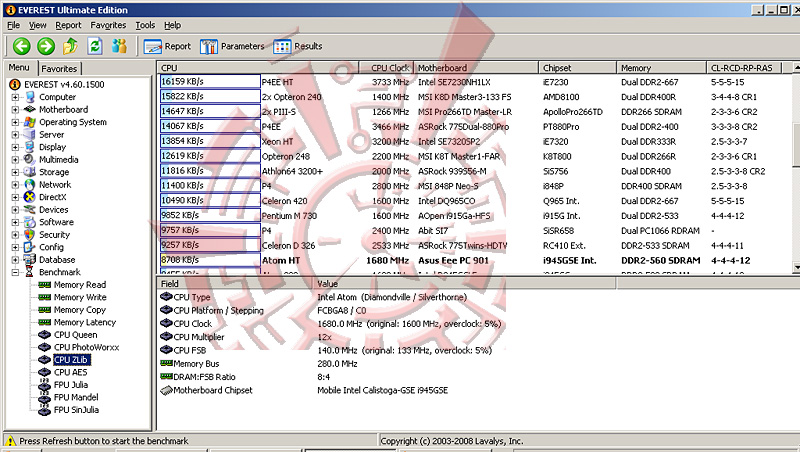Viewport: 800px width, 452px height.
Task: Expand the Operating System tree node
Action: point(15,122)
